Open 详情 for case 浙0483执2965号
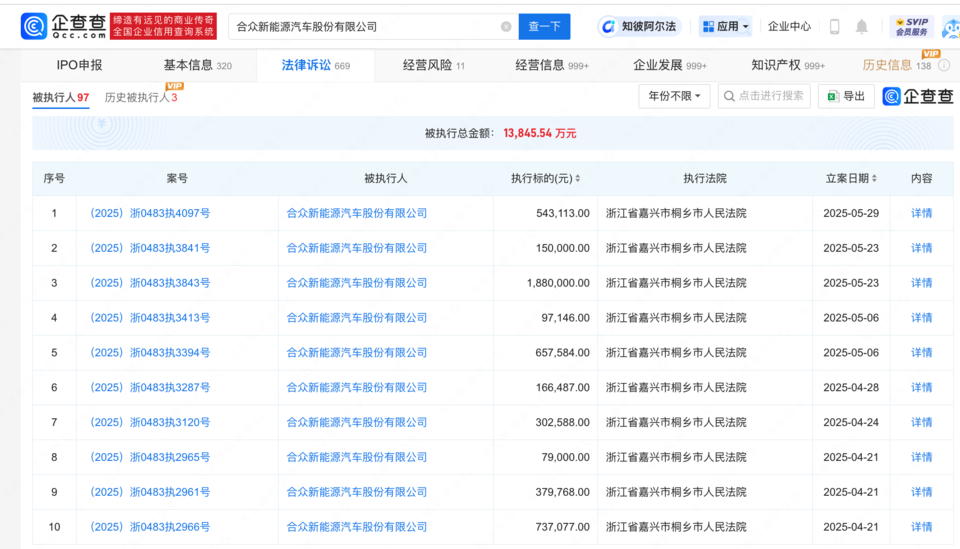Screen dimensions: 960x549 (x=921, y=457)
